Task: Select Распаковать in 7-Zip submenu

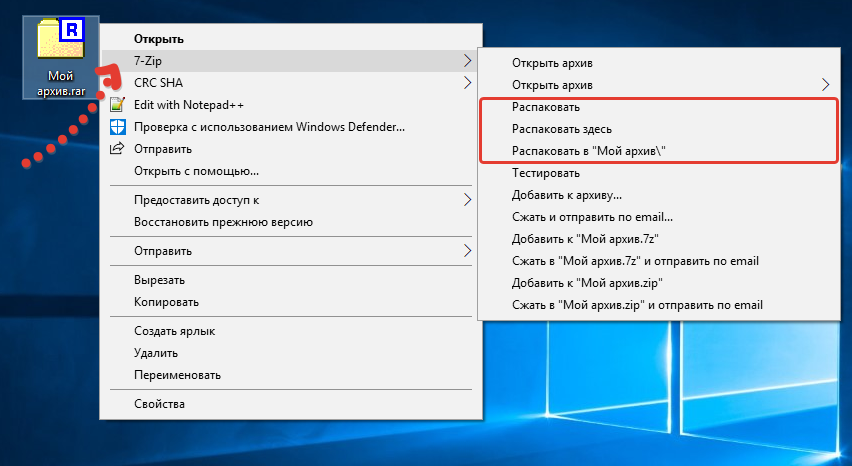Action: tap(659, 107)
